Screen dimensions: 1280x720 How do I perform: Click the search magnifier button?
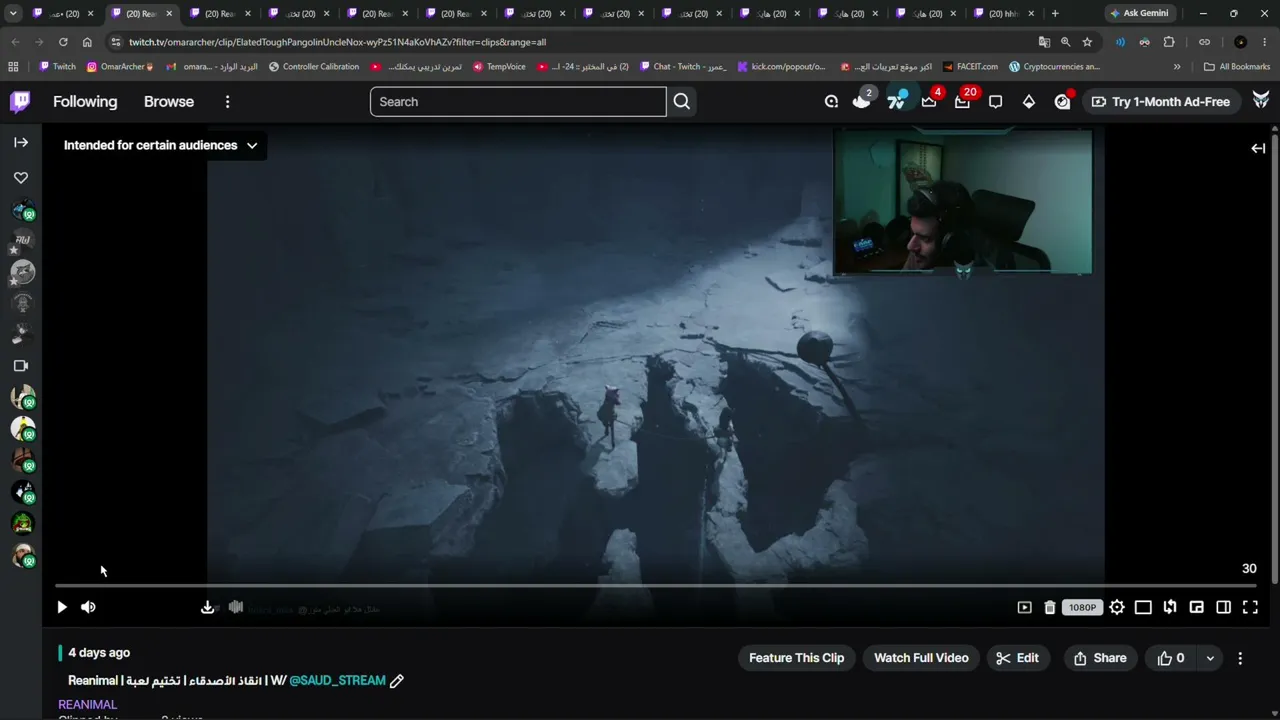point(682,102)
